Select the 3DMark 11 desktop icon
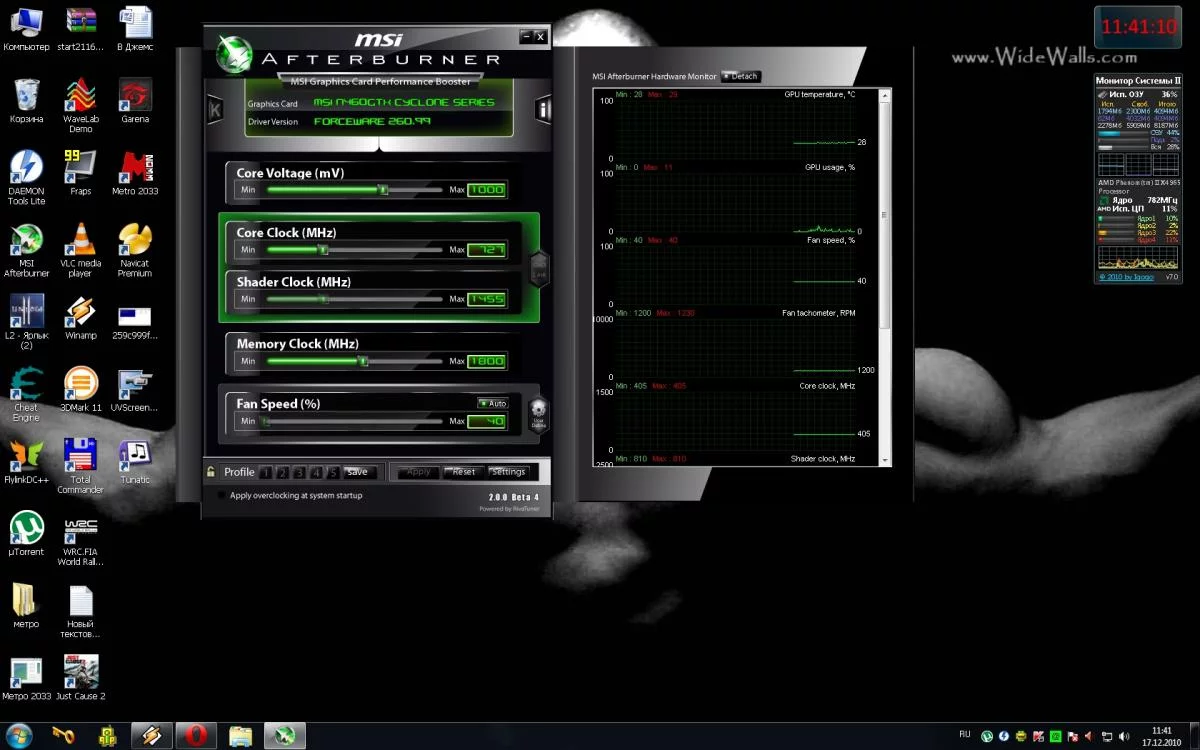 point(80,390)
